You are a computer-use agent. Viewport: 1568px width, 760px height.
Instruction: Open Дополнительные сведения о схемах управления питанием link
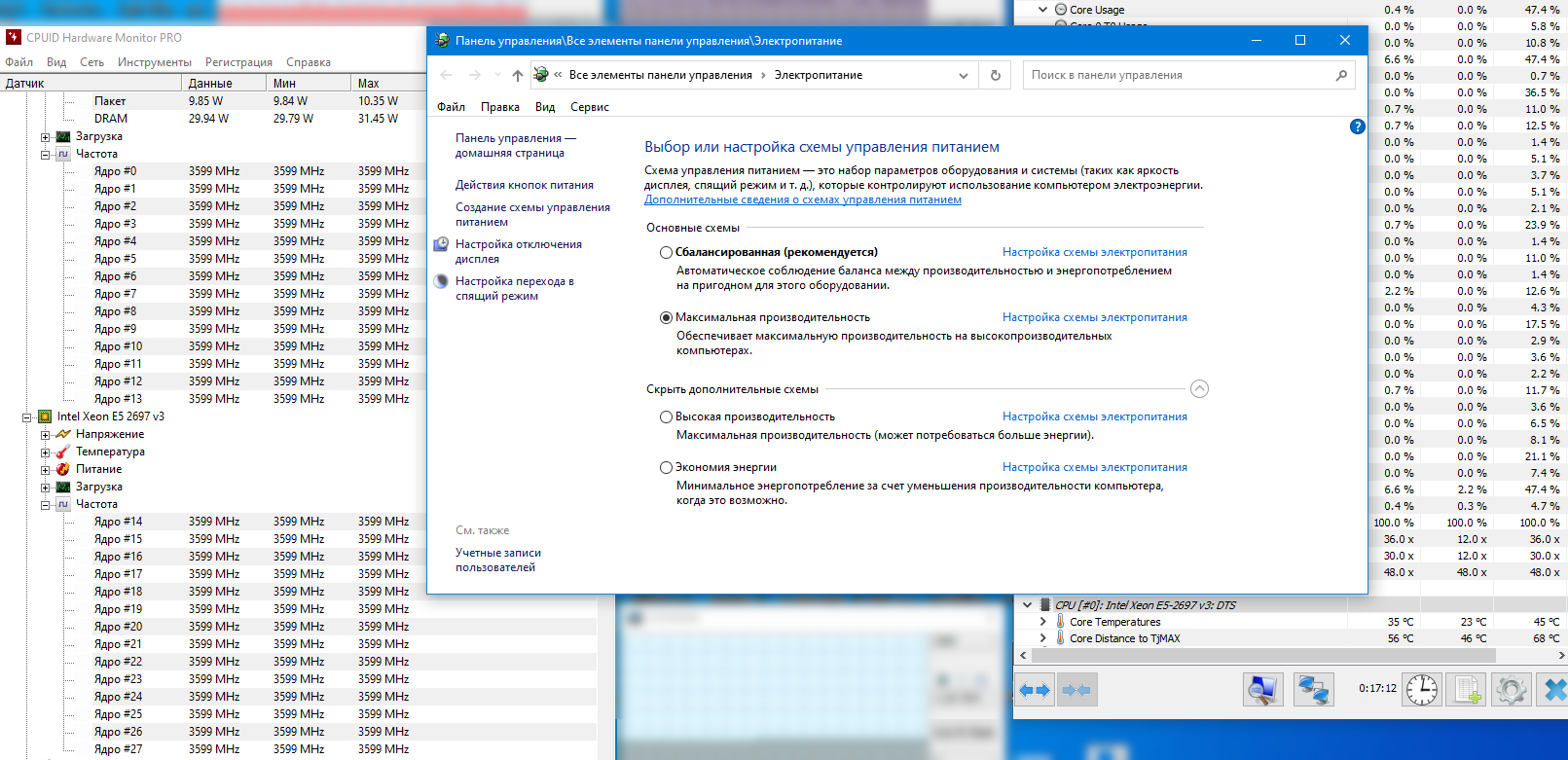click(803, 199)
